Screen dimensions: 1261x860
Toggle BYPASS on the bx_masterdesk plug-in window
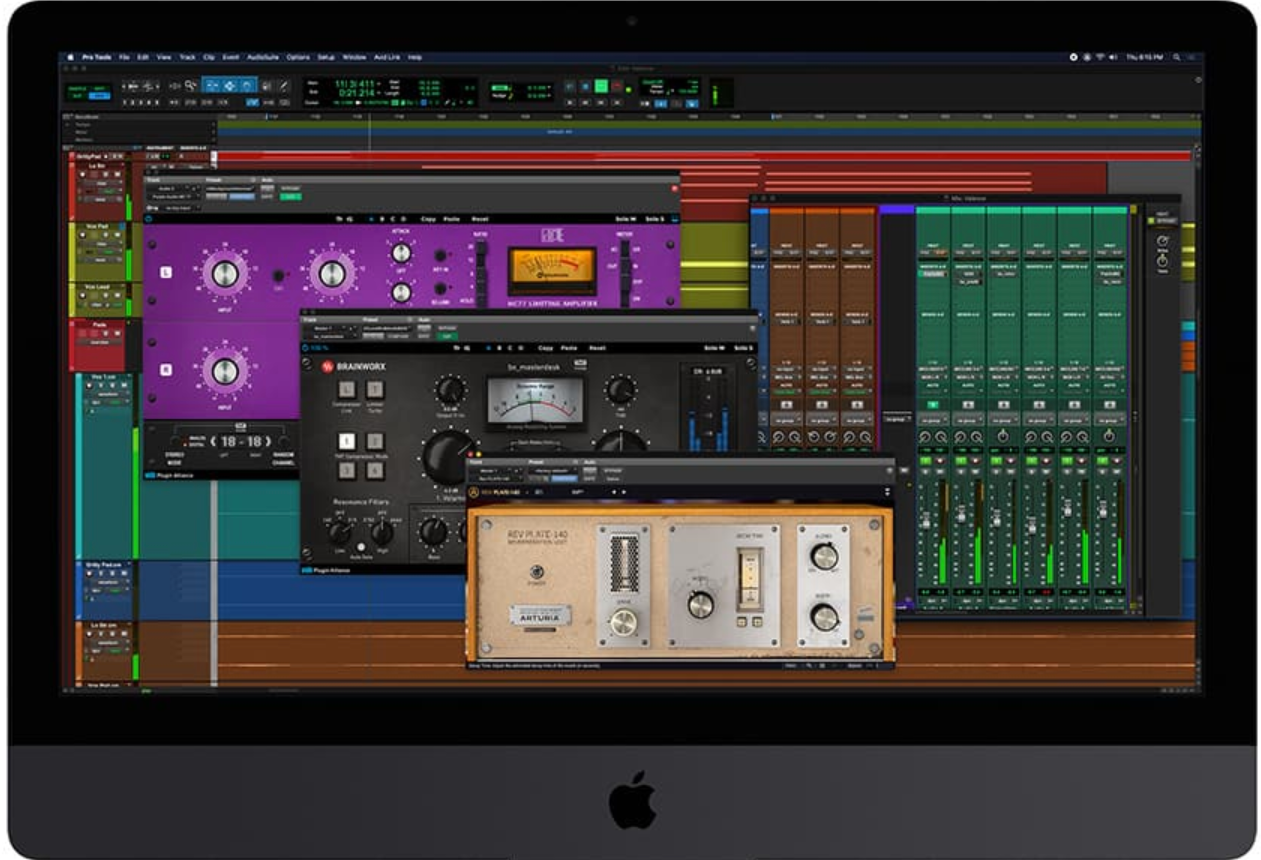447,328
